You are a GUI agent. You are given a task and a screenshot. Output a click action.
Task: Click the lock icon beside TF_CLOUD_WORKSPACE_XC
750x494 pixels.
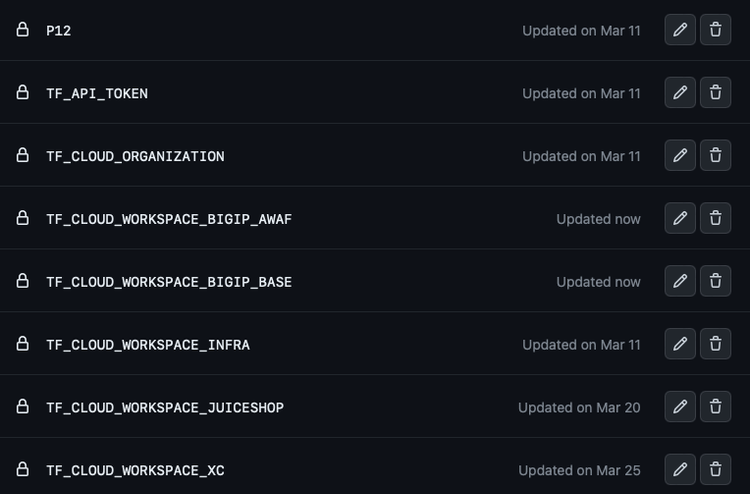22,468
